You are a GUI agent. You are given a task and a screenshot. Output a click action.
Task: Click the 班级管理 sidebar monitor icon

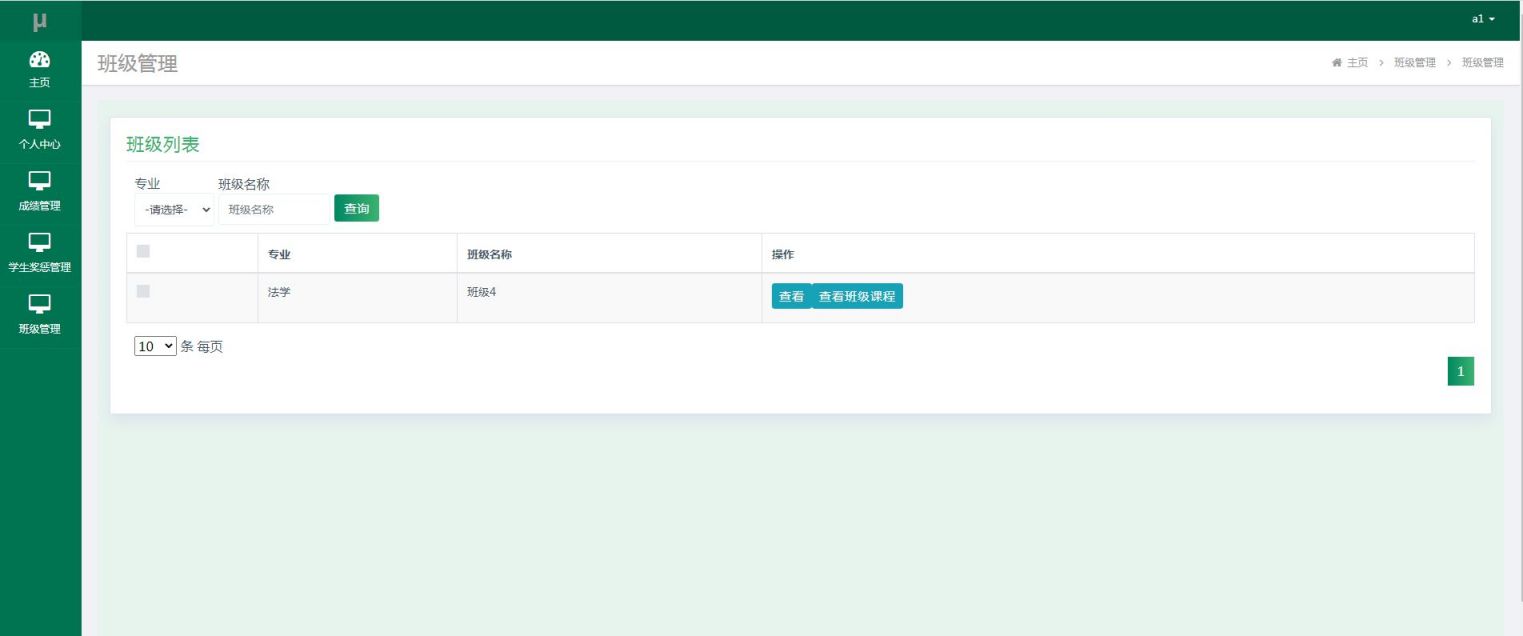click(40, 304)
